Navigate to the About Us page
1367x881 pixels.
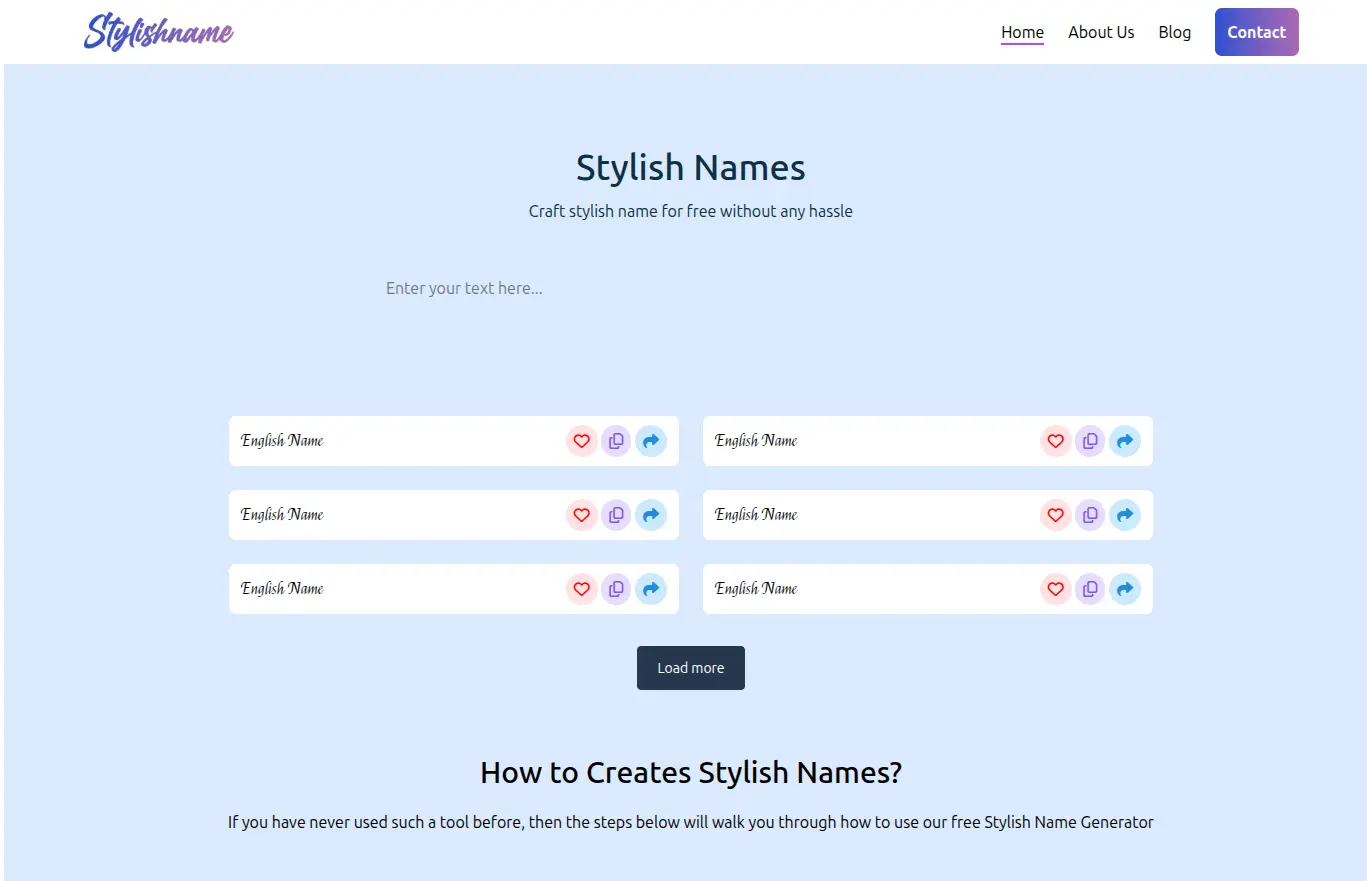click(x=1100, y=31)
